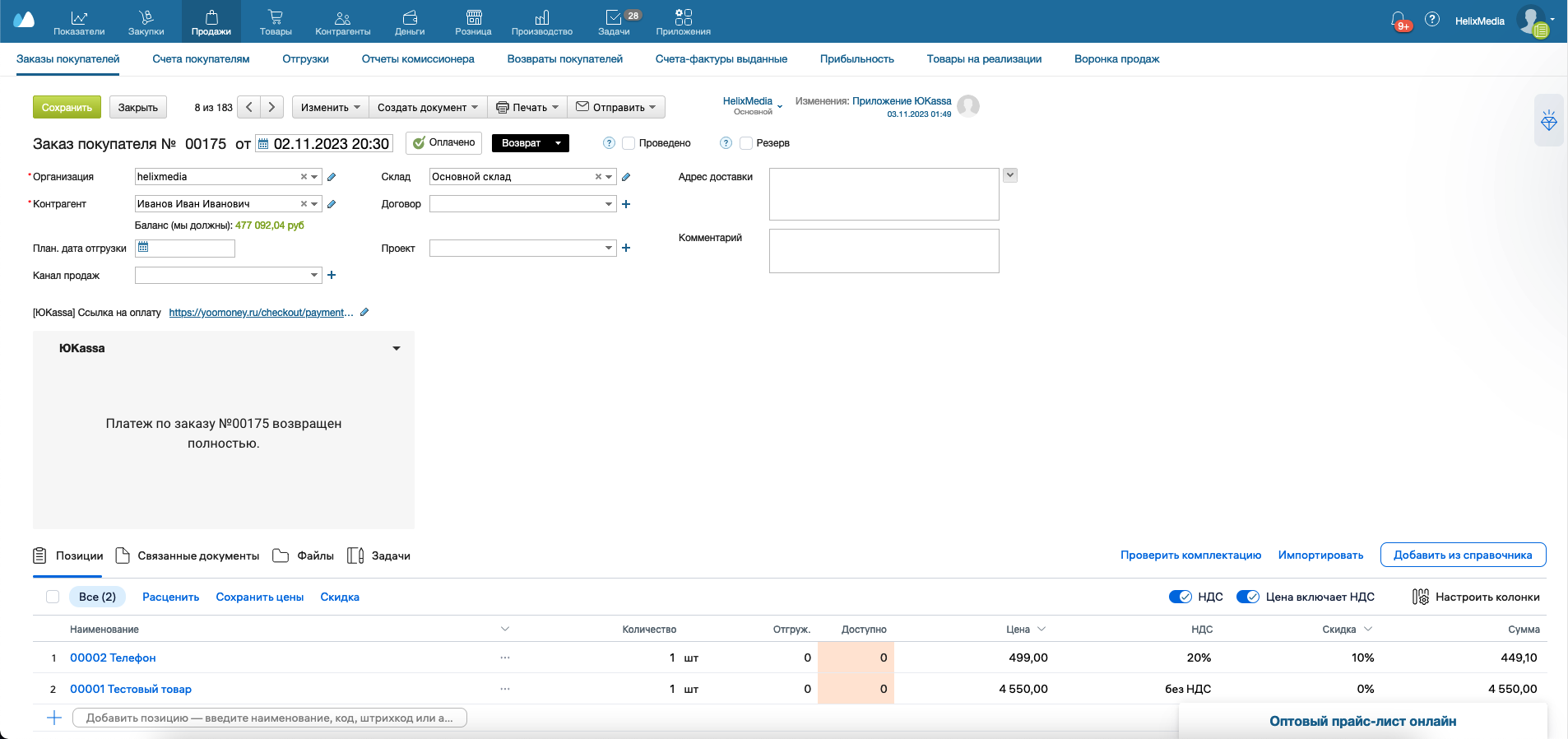Image resolution: width=1568 pixels, height=739 pixels.
Task: Open the Задачи section with badge 28
Action: (615, 22)
